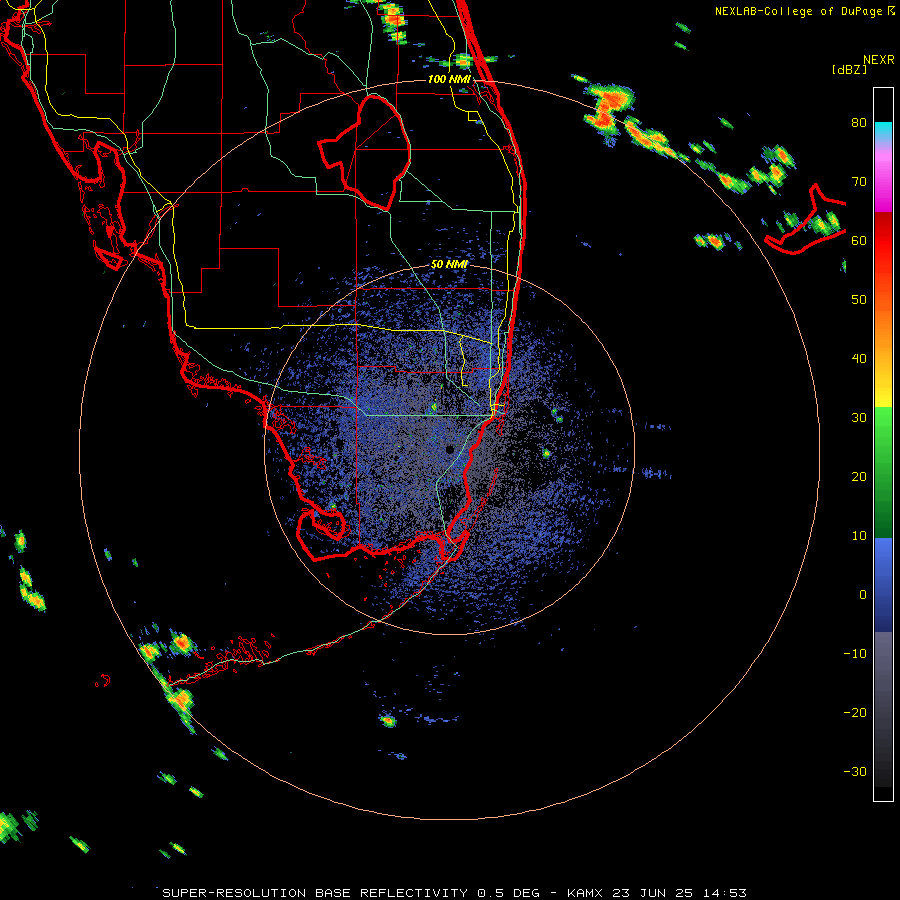Click the "-30" value on dBZ scale

[855, 772]
